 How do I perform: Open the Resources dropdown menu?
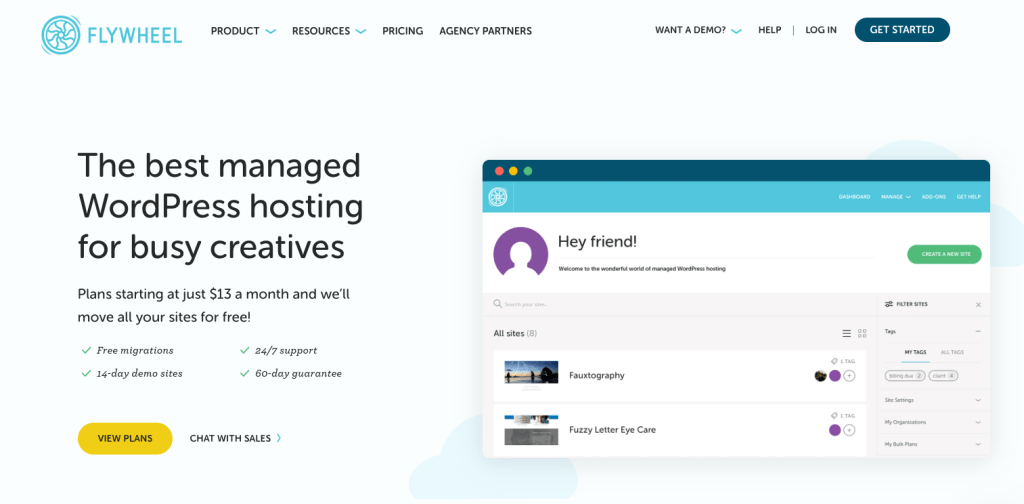(328, 31)
